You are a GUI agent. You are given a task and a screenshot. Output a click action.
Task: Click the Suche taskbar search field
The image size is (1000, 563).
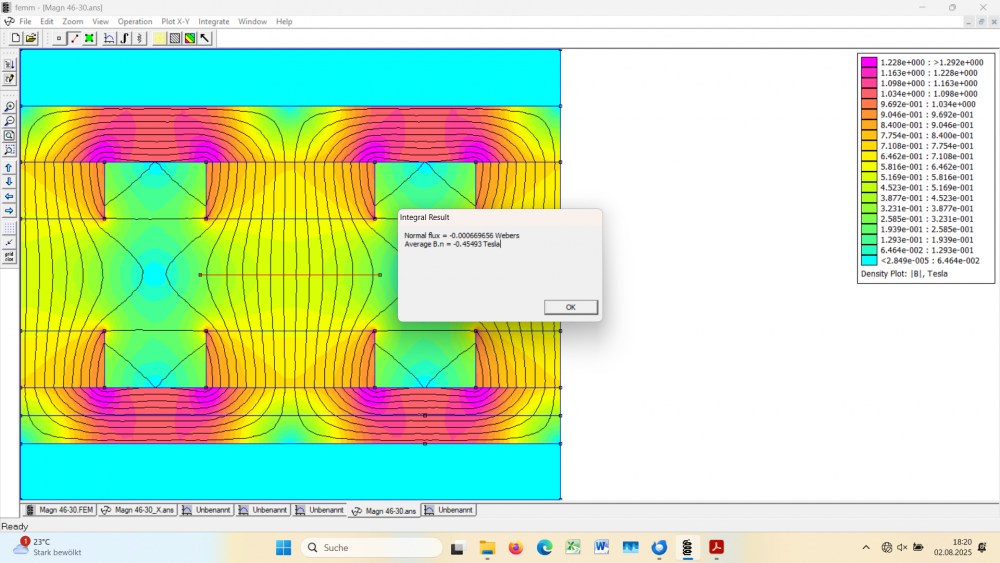[371, 547]
